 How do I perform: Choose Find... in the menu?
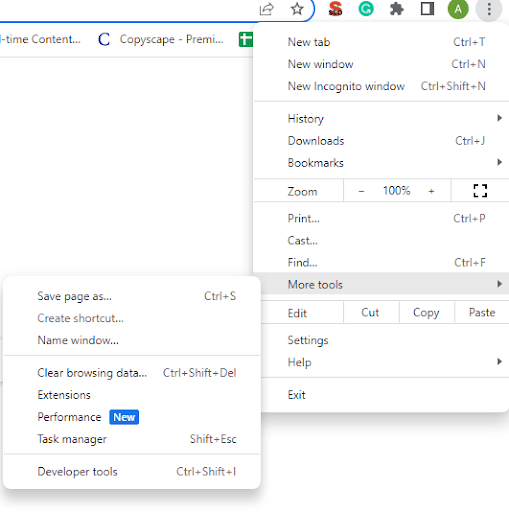[x=381, y=262]
